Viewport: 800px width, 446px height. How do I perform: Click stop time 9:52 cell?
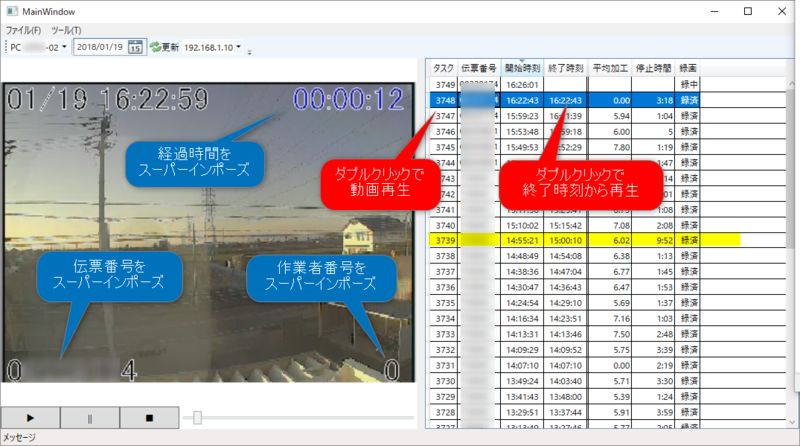pos(653,240)
